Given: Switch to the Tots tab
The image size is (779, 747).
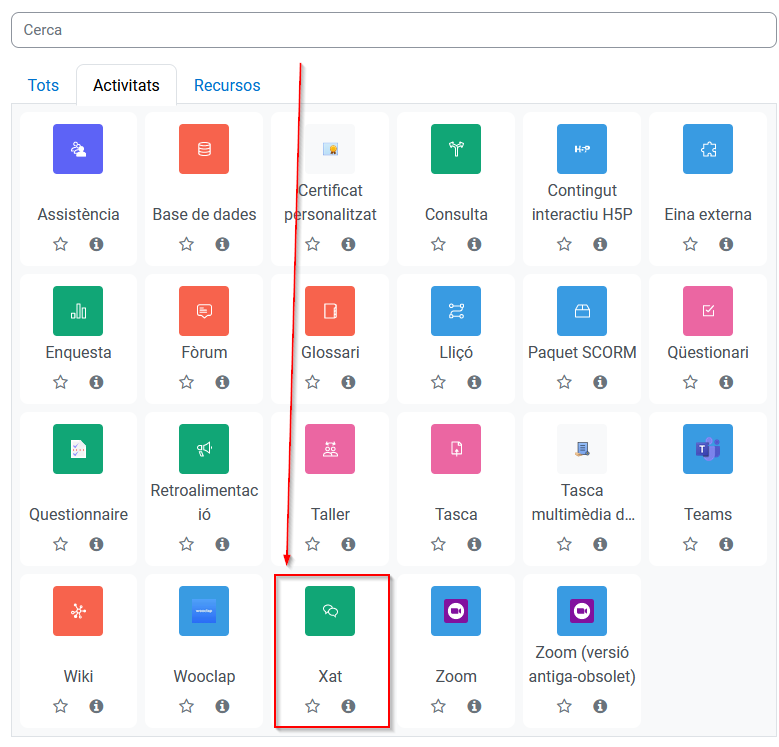Looking at the screenshot, I should 43,85.
